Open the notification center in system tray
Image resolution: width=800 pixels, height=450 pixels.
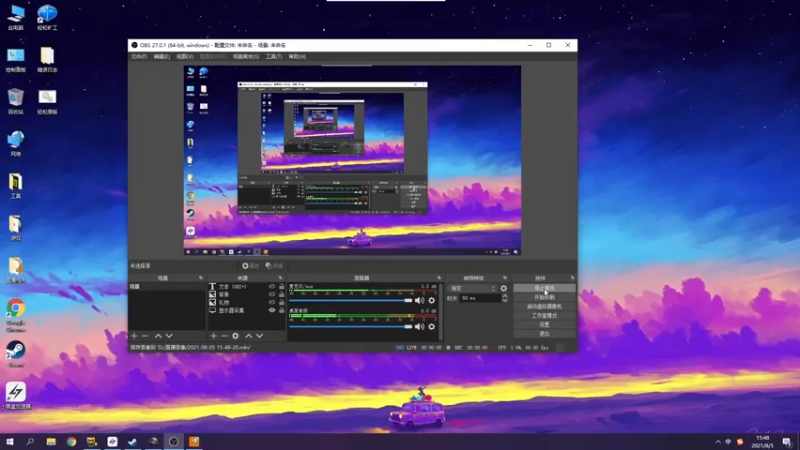pos(787,441)
